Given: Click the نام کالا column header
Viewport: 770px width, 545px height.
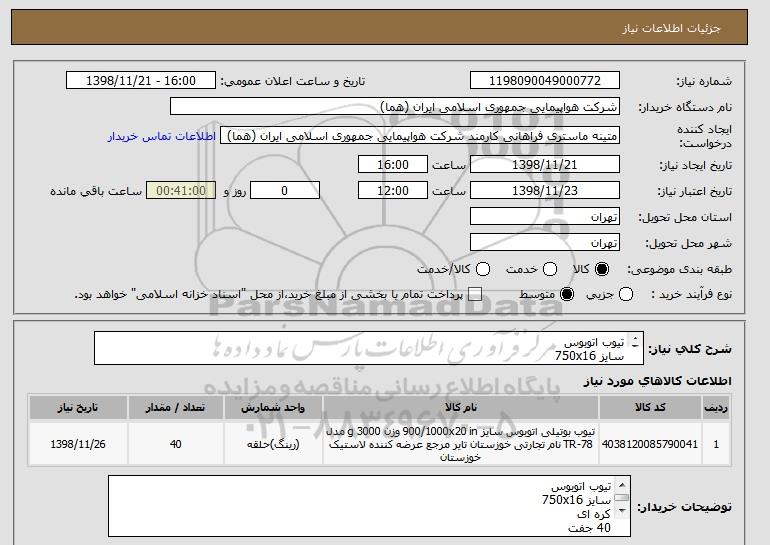Looking at the screenshot, I should (461, 408).
